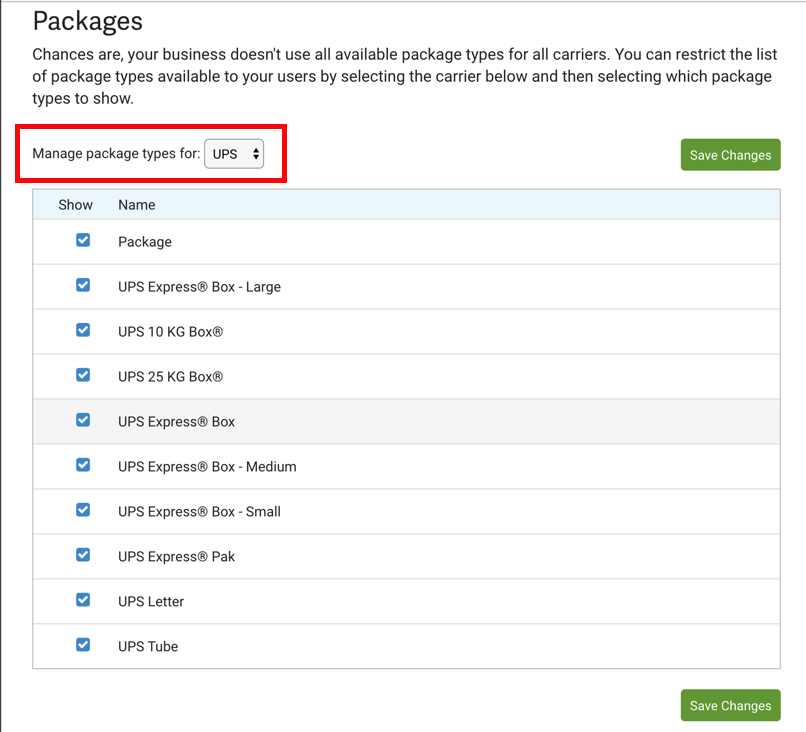The image size is (806, 732).
Task: Uncheck the UPS Letter checkbox
Action: click(83, 600)
